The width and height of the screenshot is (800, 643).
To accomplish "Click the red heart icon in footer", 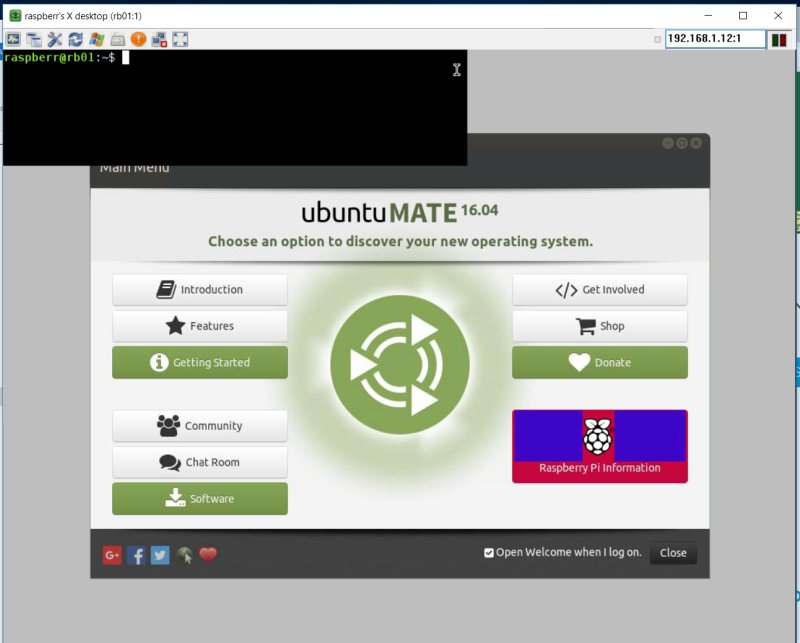I will [208, 554].
